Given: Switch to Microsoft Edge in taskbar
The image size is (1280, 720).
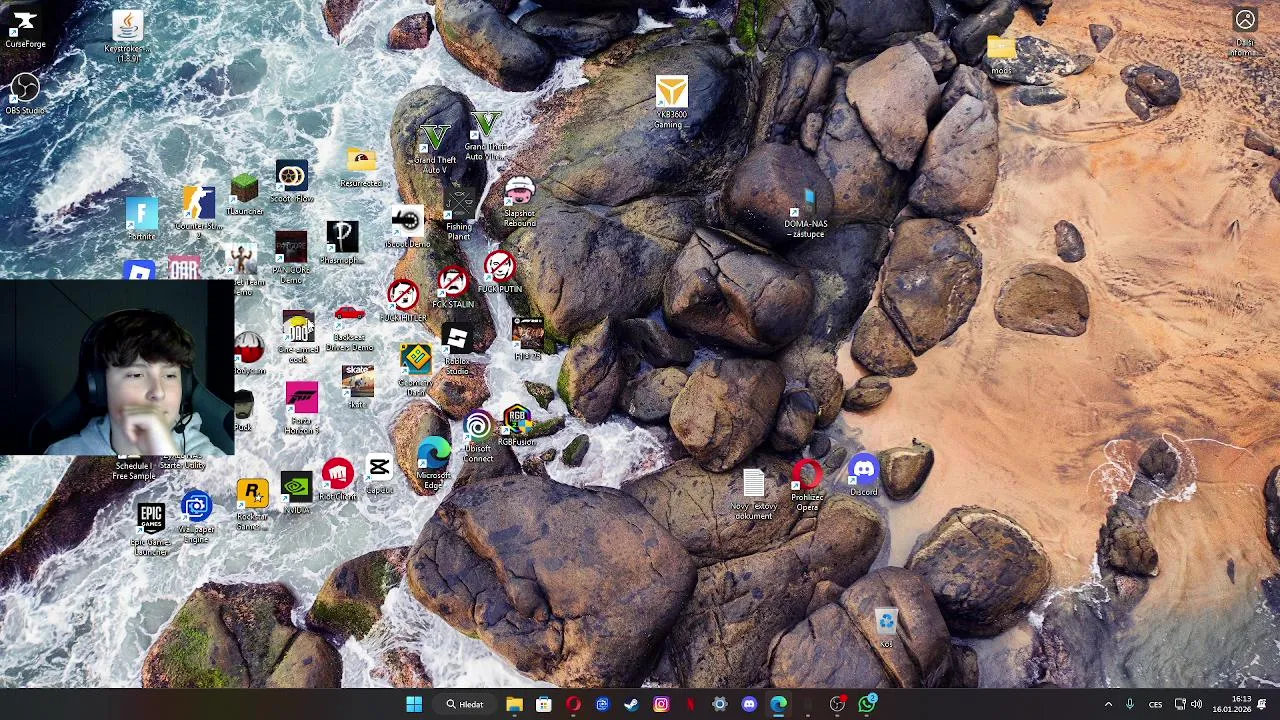Looking at the screenshot, I should tap(778, 704).
